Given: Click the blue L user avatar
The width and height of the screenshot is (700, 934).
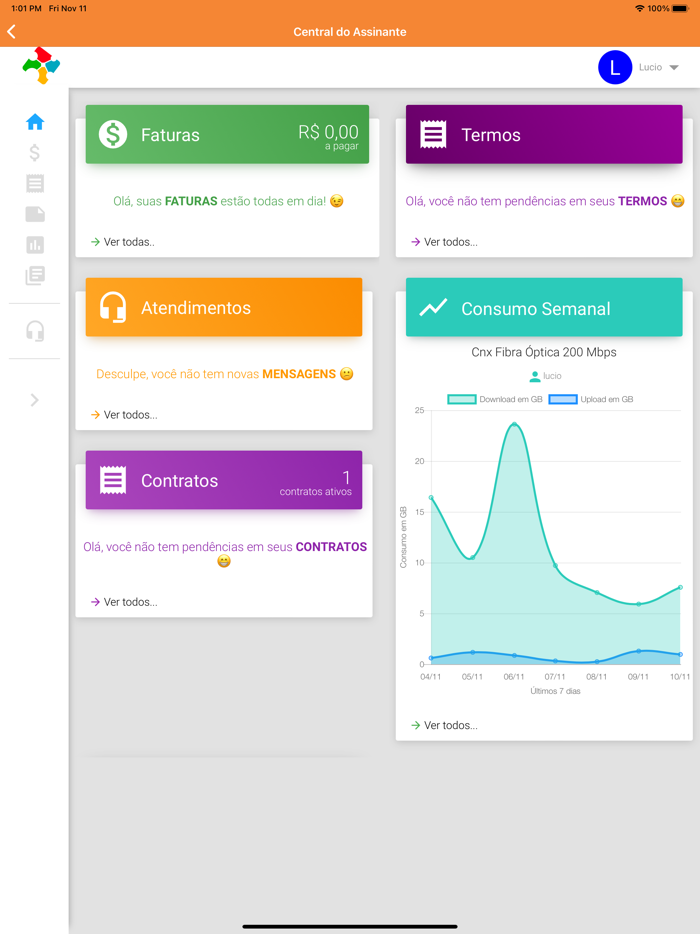Looking at the screenshot, I should (615, 67).
